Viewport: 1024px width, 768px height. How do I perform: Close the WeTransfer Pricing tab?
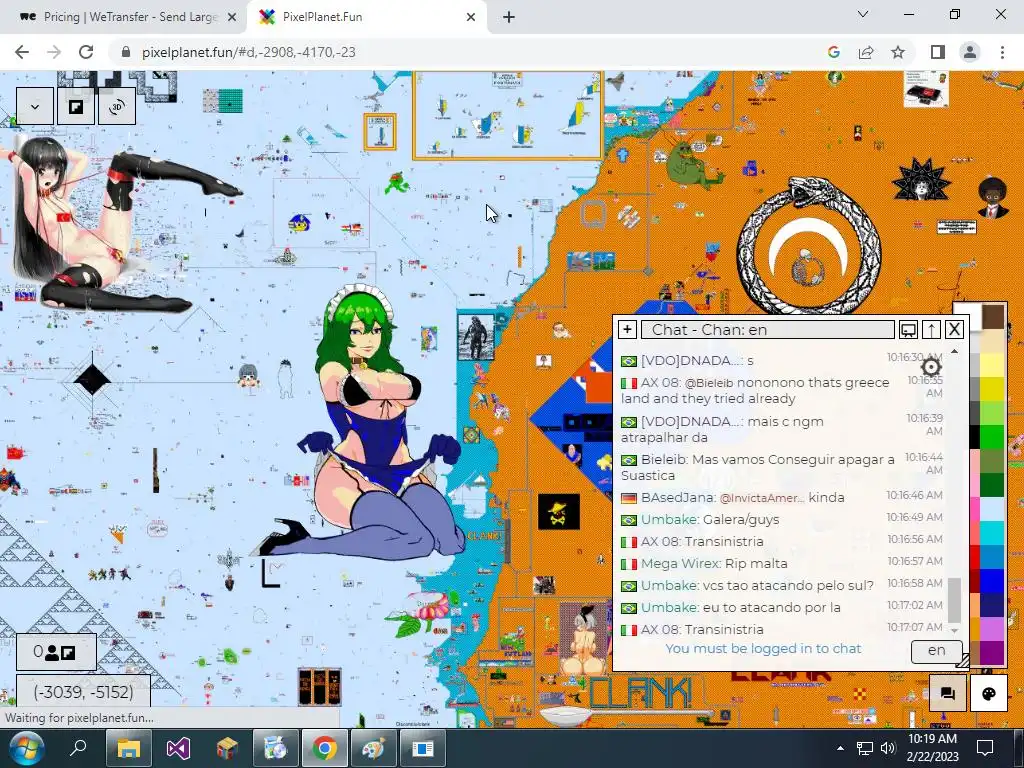coord(231,17)
